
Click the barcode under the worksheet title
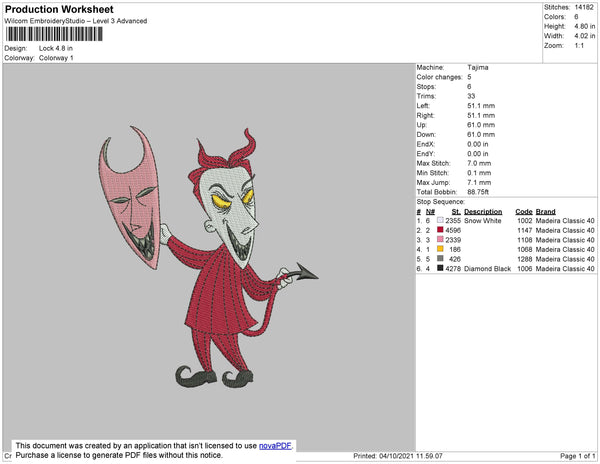click(54, 34)
